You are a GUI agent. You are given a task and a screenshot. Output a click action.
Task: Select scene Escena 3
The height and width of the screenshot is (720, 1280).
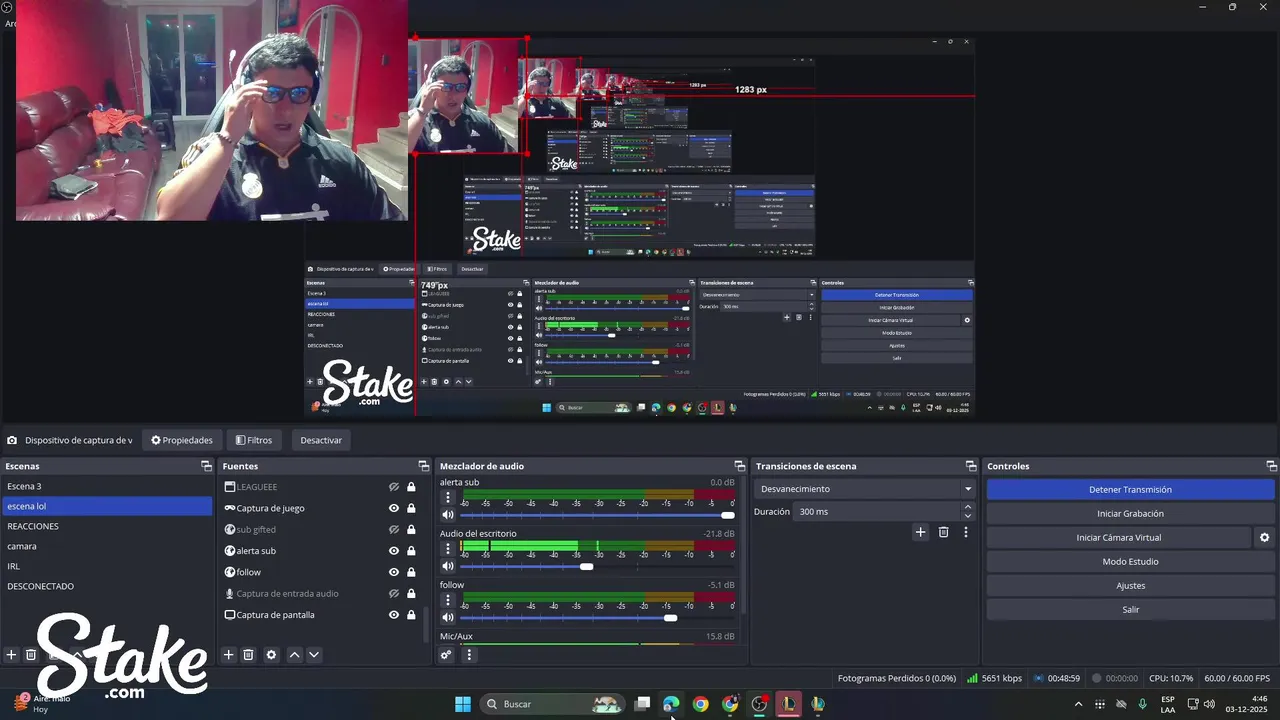[107, 486]
